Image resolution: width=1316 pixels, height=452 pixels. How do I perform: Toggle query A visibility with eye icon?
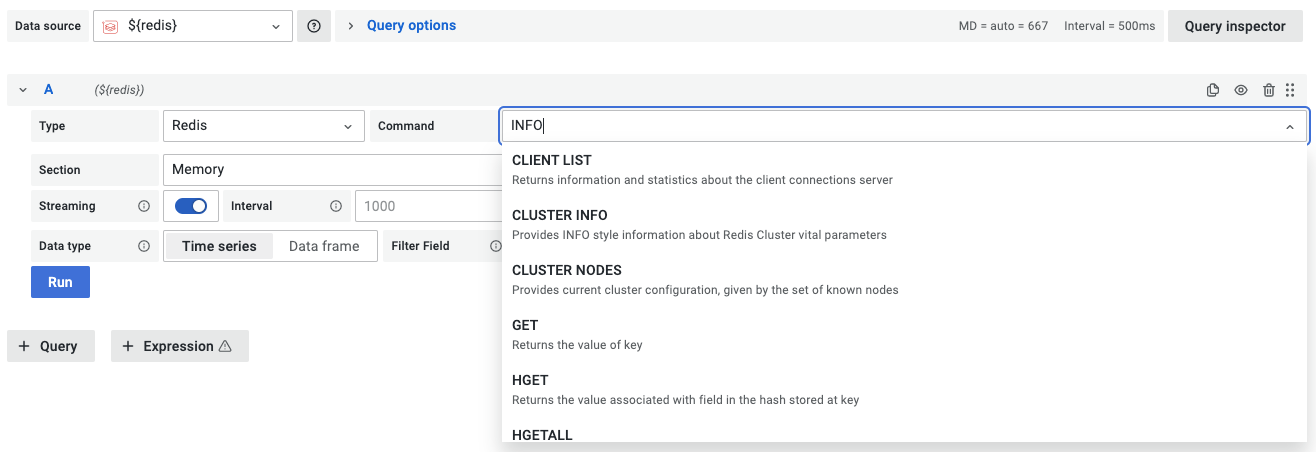tap(1241, 90)
